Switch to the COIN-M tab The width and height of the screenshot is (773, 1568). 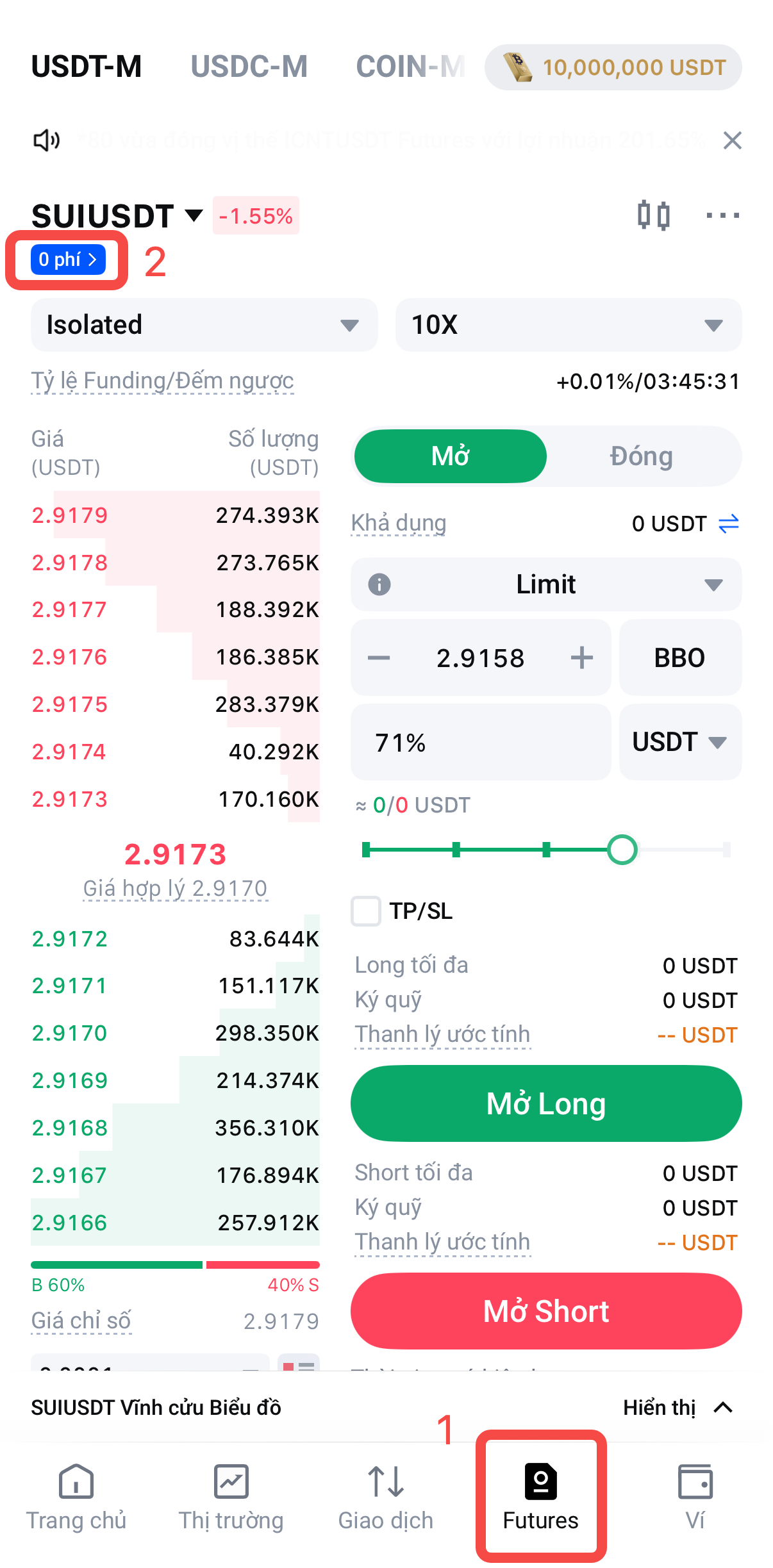click(x=410, y=67)
